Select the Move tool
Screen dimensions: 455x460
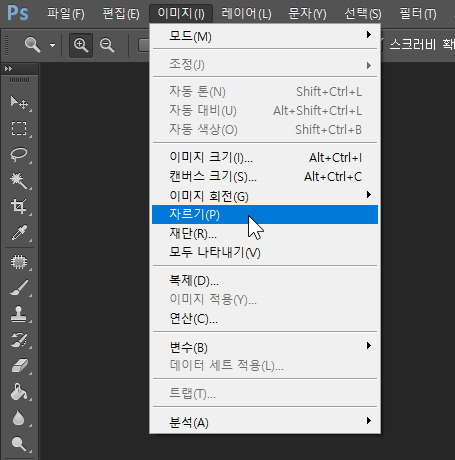pos(19,102)
